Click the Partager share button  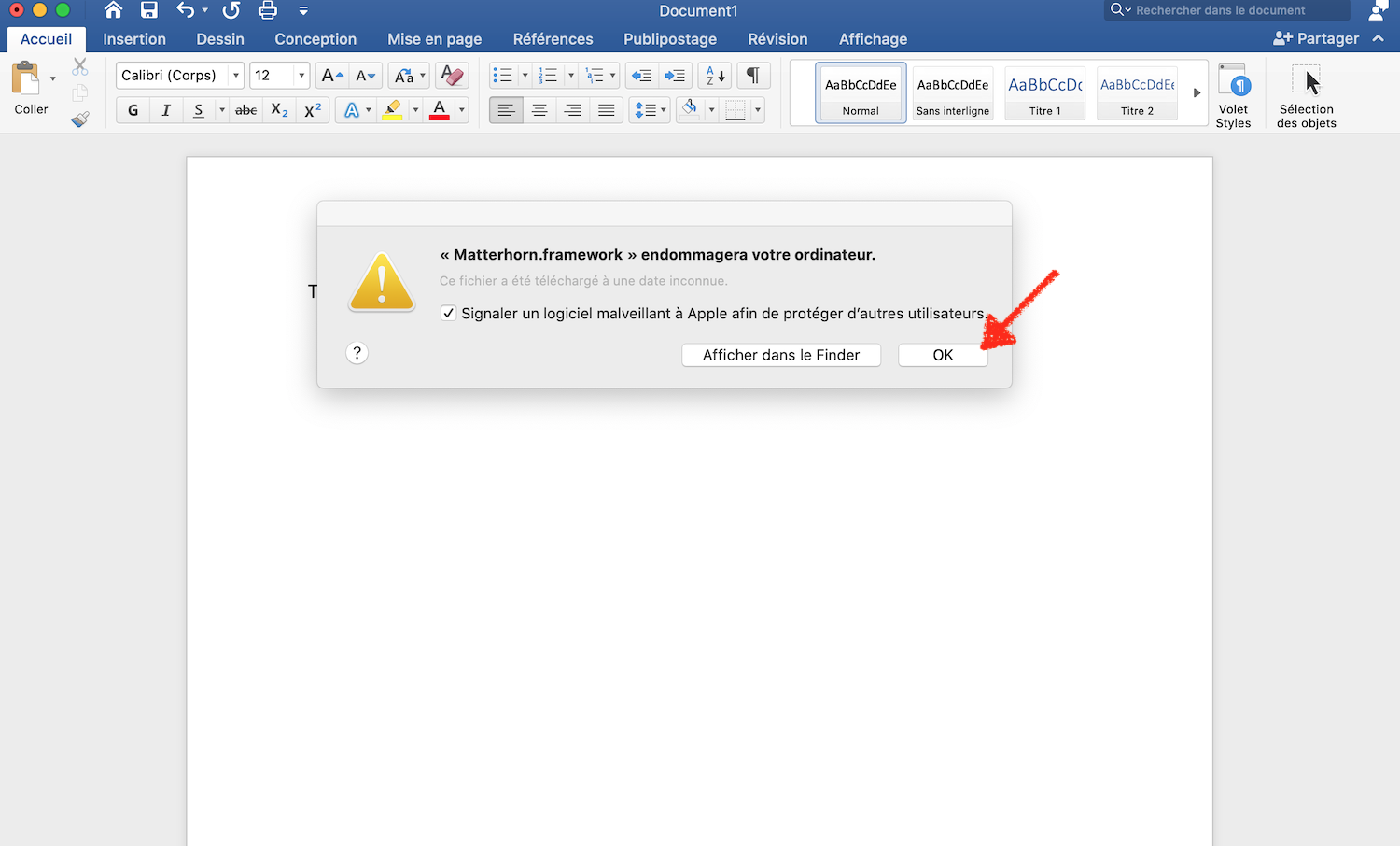pyautogui.click(x=1316, y=38)
